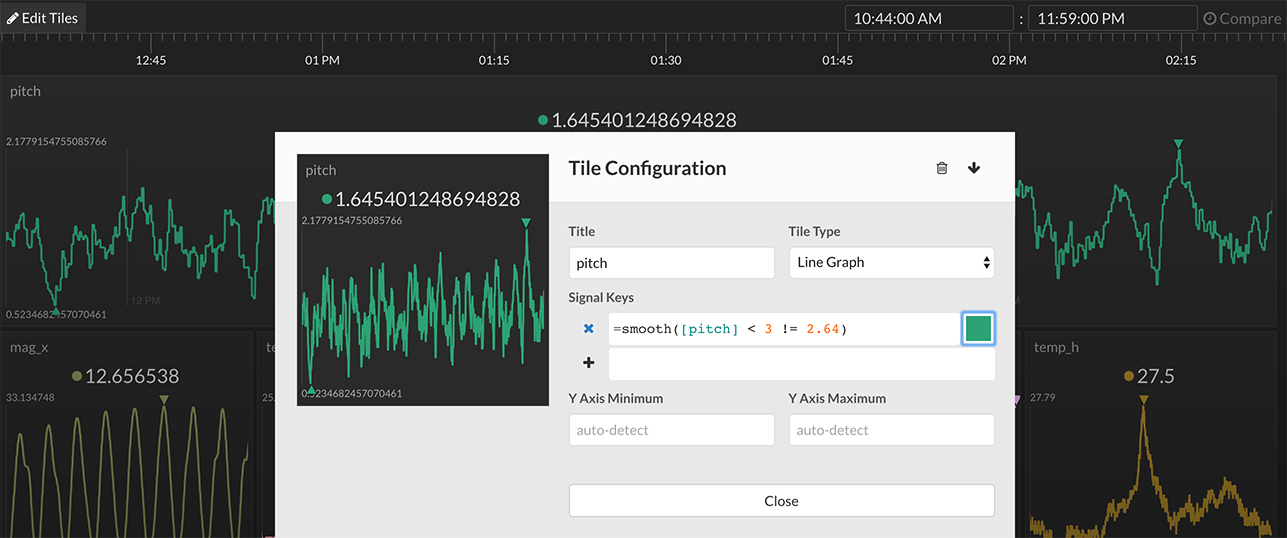Click the green dot beside preview value
1287x538 pixels.
[327, 199]
